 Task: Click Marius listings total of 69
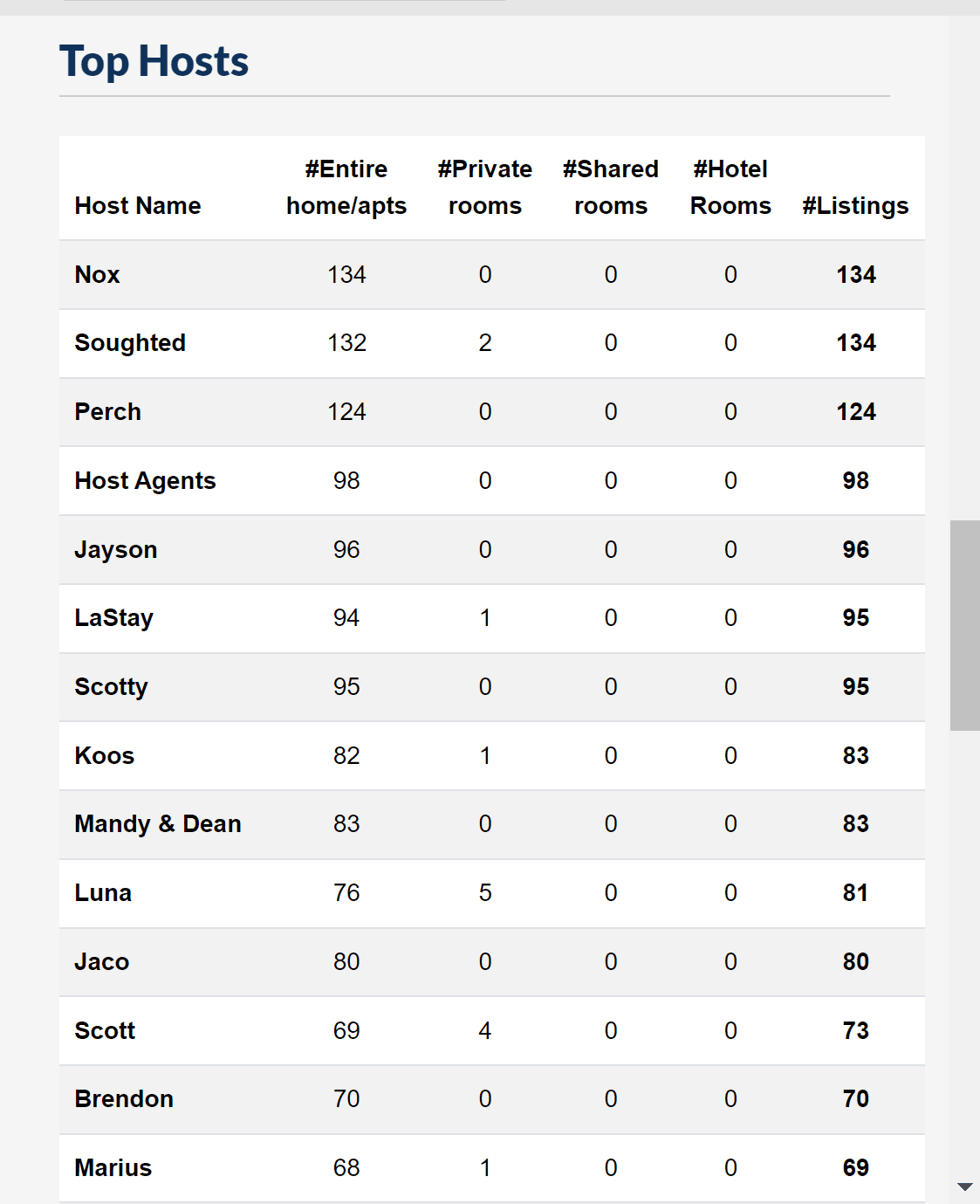click(x=856, y=1168)
